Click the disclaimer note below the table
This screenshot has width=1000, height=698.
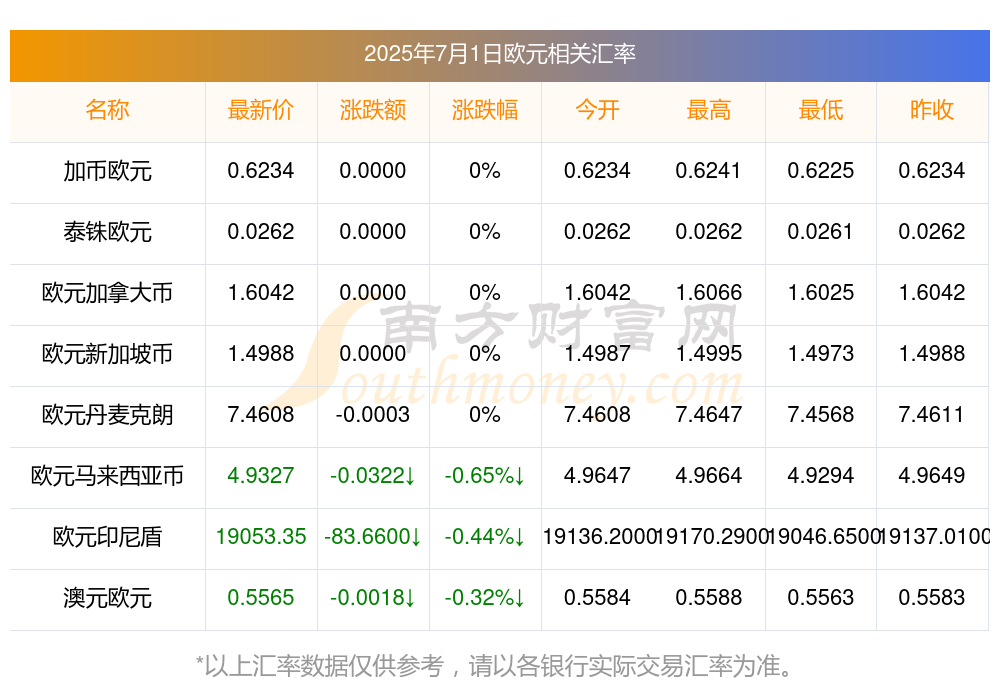495,666
